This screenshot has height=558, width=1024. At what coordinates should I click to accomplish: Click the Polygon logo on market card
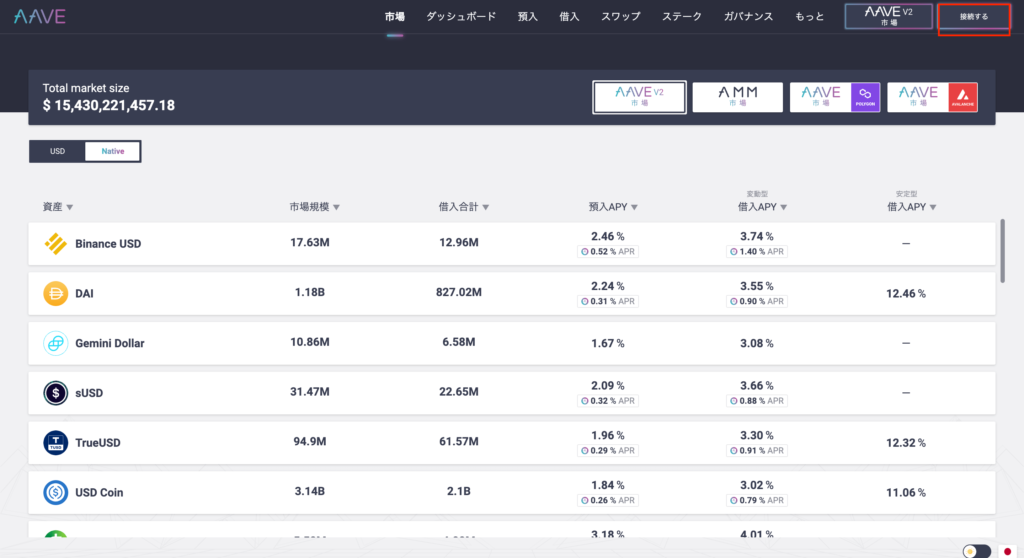tap(865, 97)
